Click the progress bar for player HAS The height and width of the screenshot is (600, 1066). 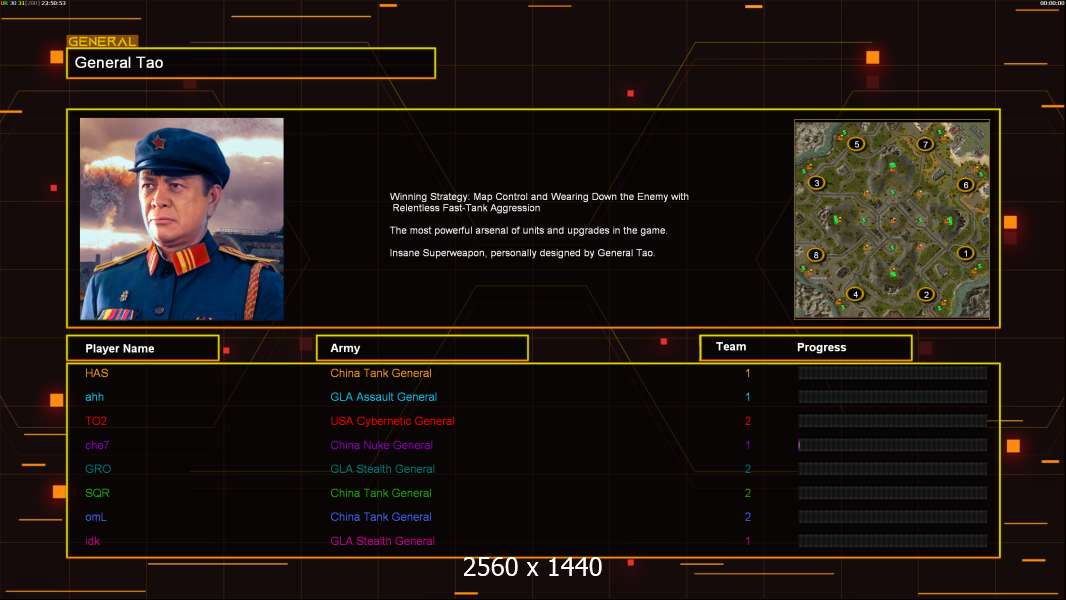893,372
